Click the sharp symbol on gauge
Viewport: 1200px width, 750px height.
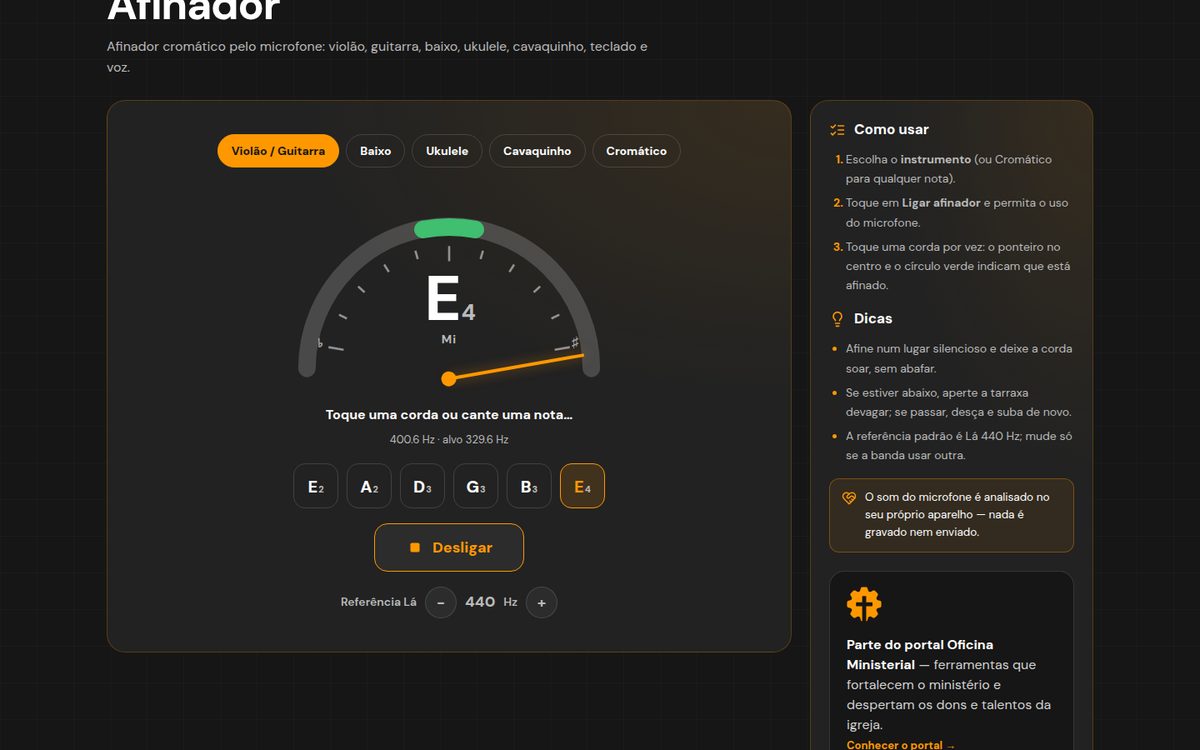point(575,342)
